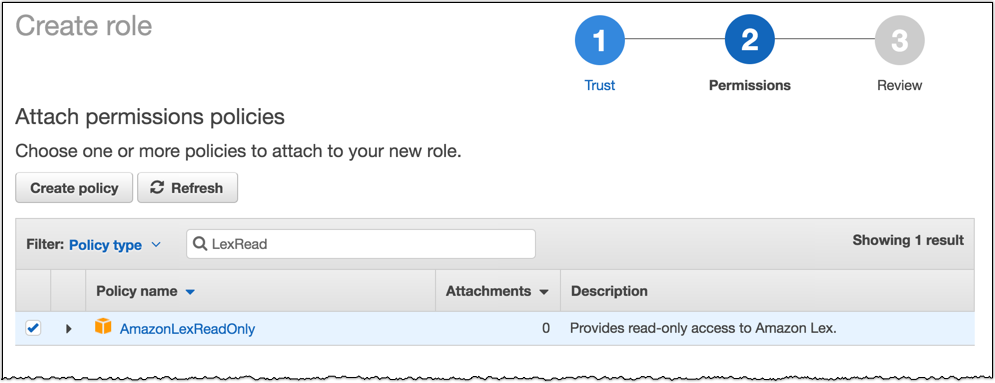Click the LexRead search input field
This screenshot has height=383, width=995.
click(x=360, y=244)
